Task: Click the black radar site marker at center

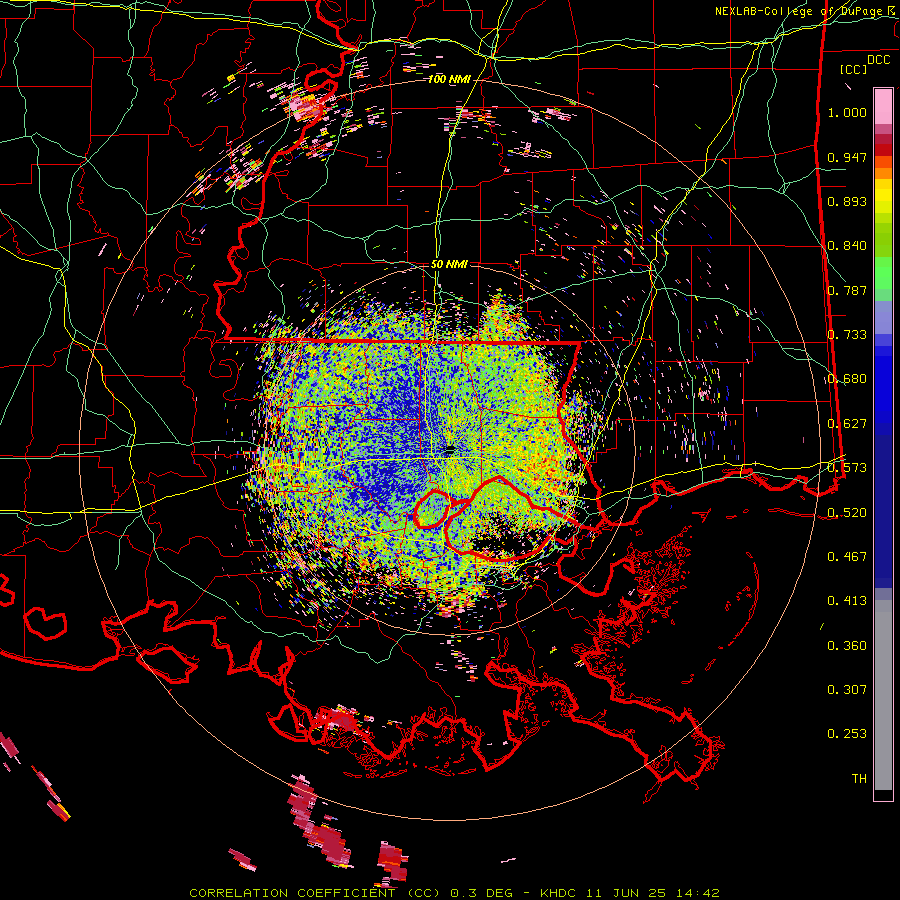Action: tap(450, 449)
